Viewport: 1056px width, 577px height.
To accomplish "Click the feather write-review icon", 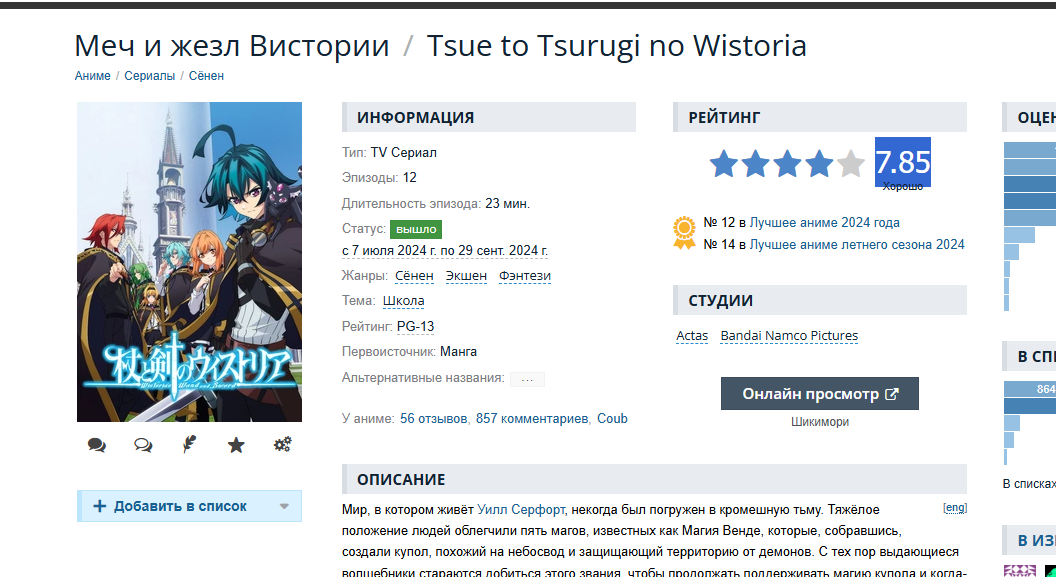I will (189, 444).
